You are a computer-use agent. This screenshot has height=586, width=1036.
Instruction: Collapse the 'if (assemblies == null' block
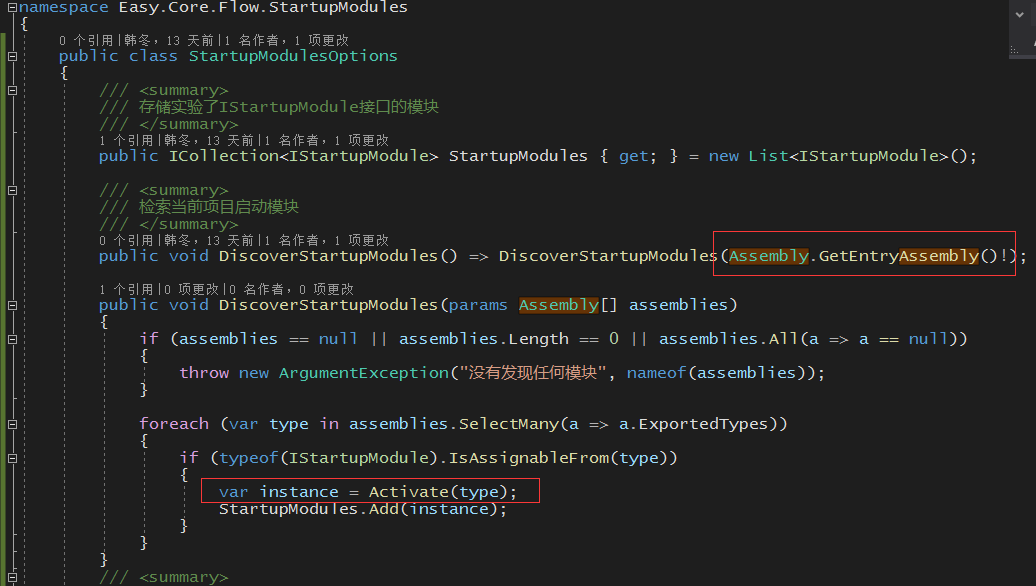click(x=12, y=339)
